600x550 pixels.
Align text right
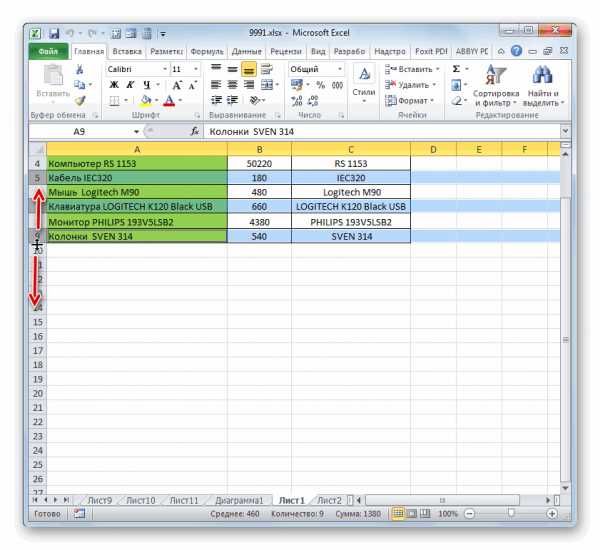249,85
